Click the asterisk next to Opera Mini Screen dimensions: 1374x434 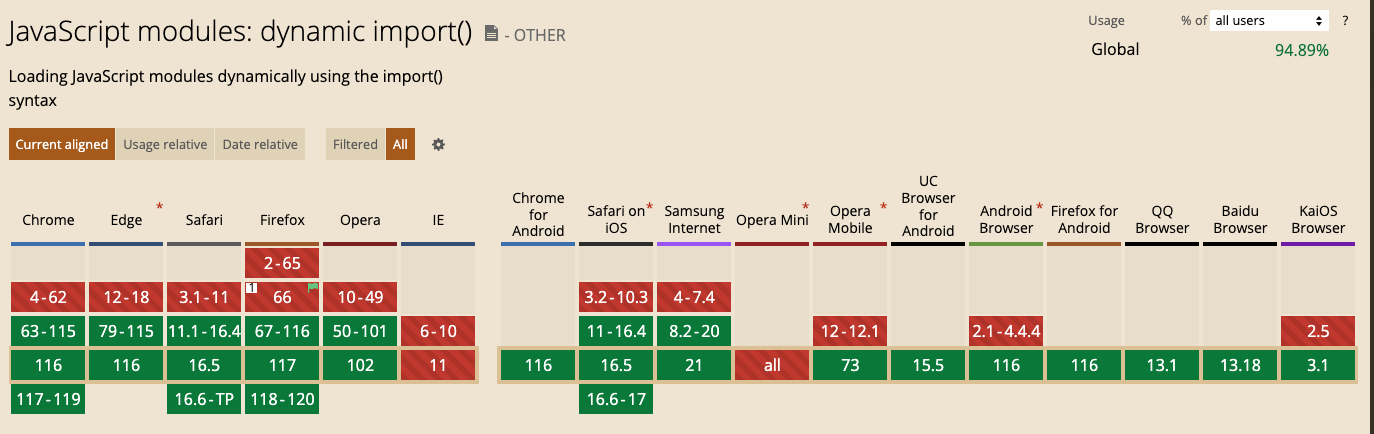click(805, 207)
